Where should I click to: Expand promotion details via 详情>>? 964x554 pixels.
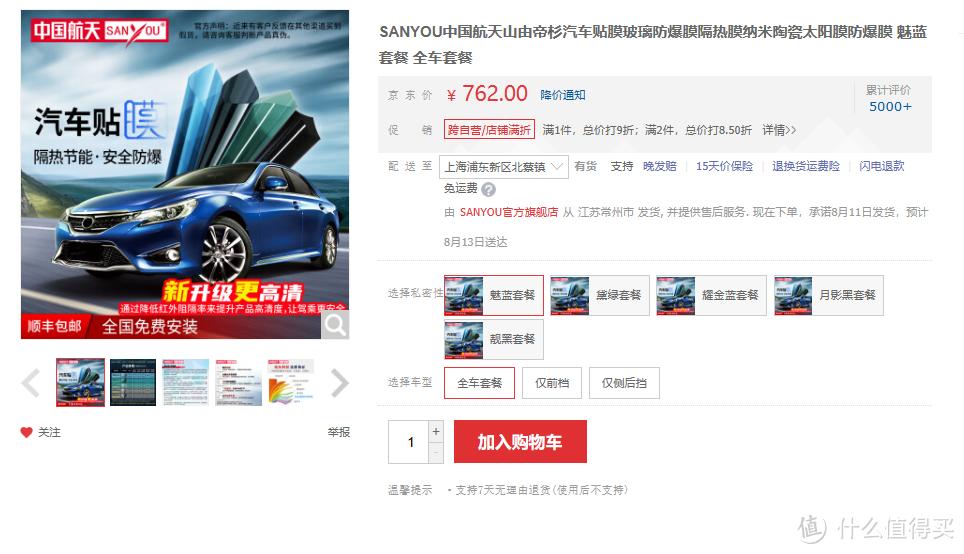pyautogui.click(x=779, y=130)
